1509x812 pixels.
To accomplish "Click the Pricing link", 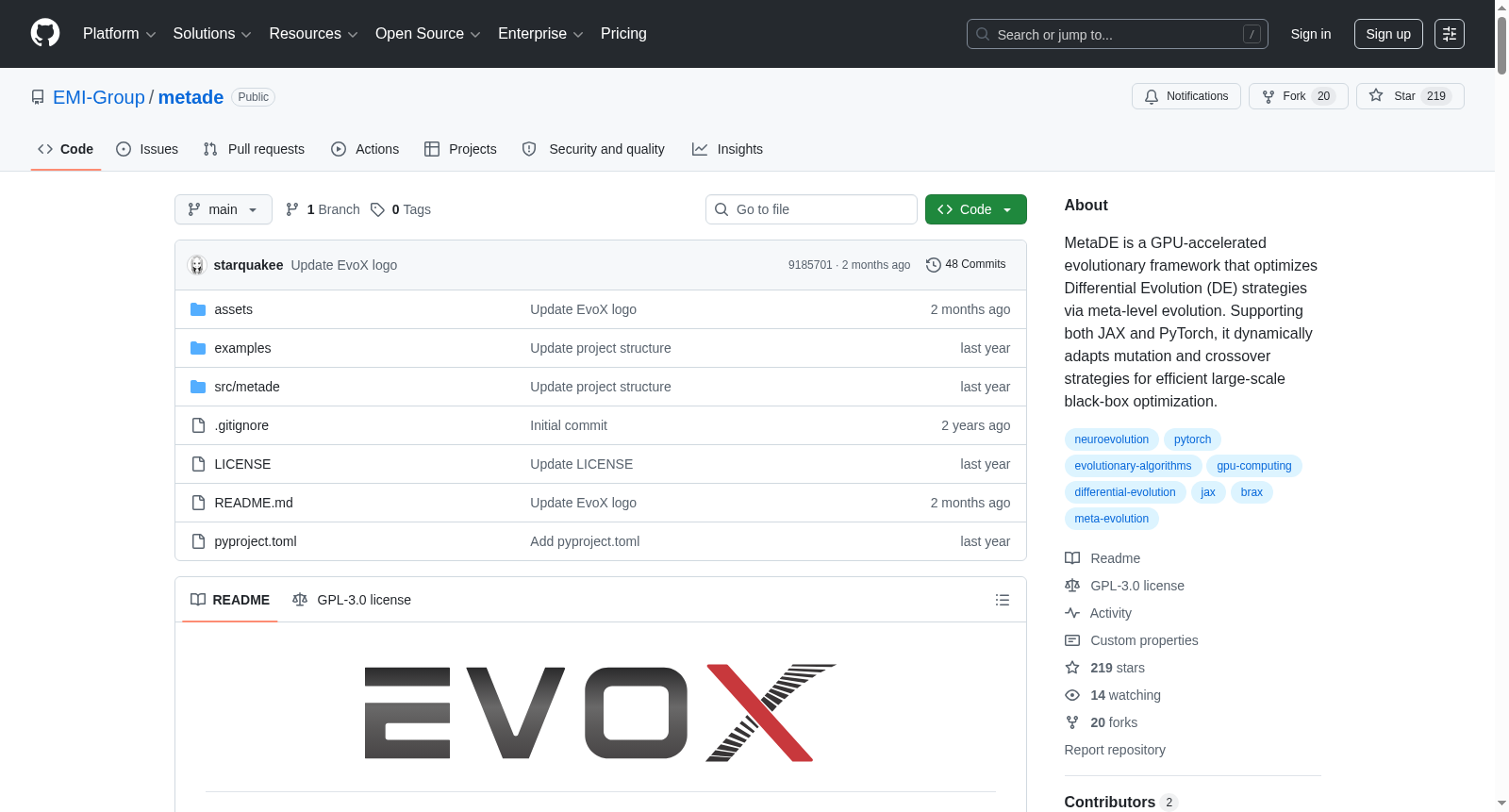I will pos(623,34).
